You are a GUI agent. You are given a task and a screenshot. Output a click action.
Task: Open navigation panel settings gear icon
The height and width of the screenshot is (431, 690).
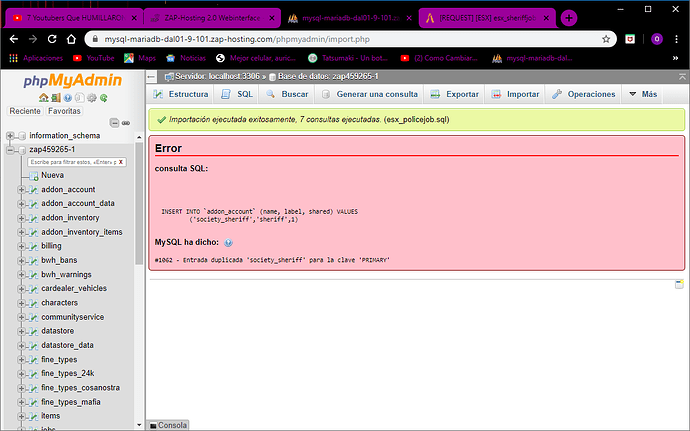point(92,98)
